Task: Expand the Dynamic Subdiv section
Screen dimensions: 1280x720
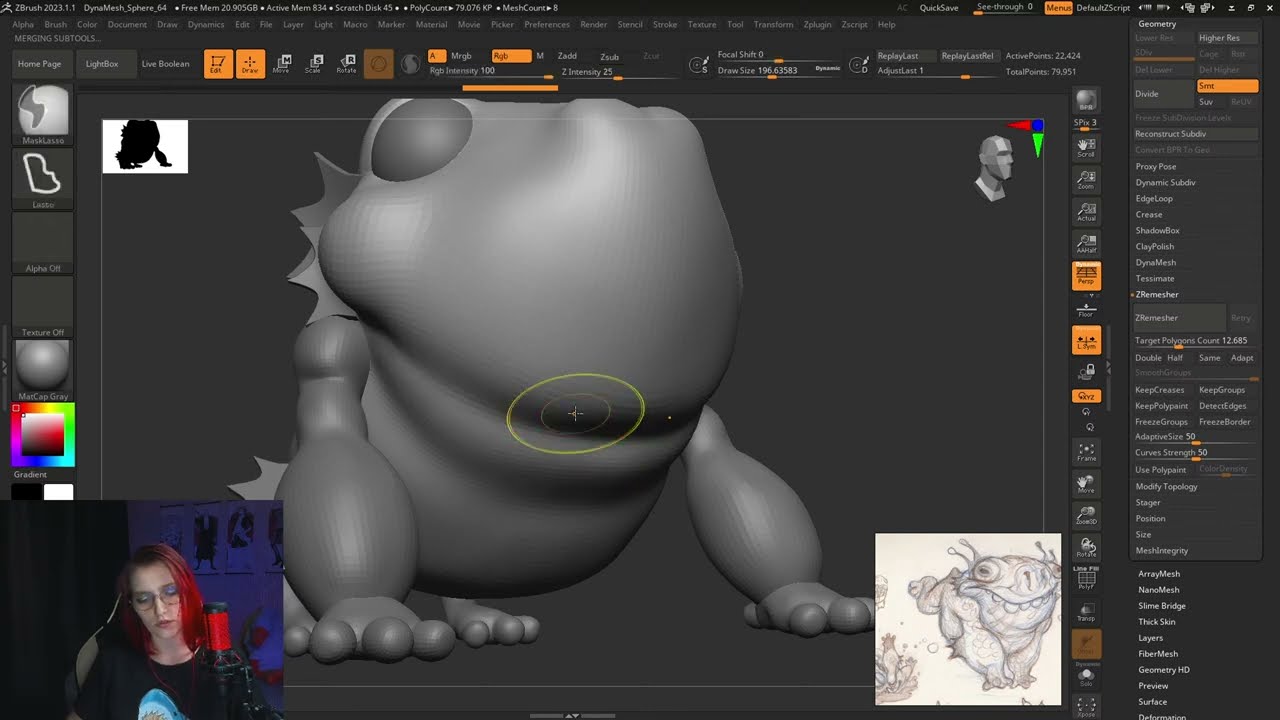Action: [1165, 183]
